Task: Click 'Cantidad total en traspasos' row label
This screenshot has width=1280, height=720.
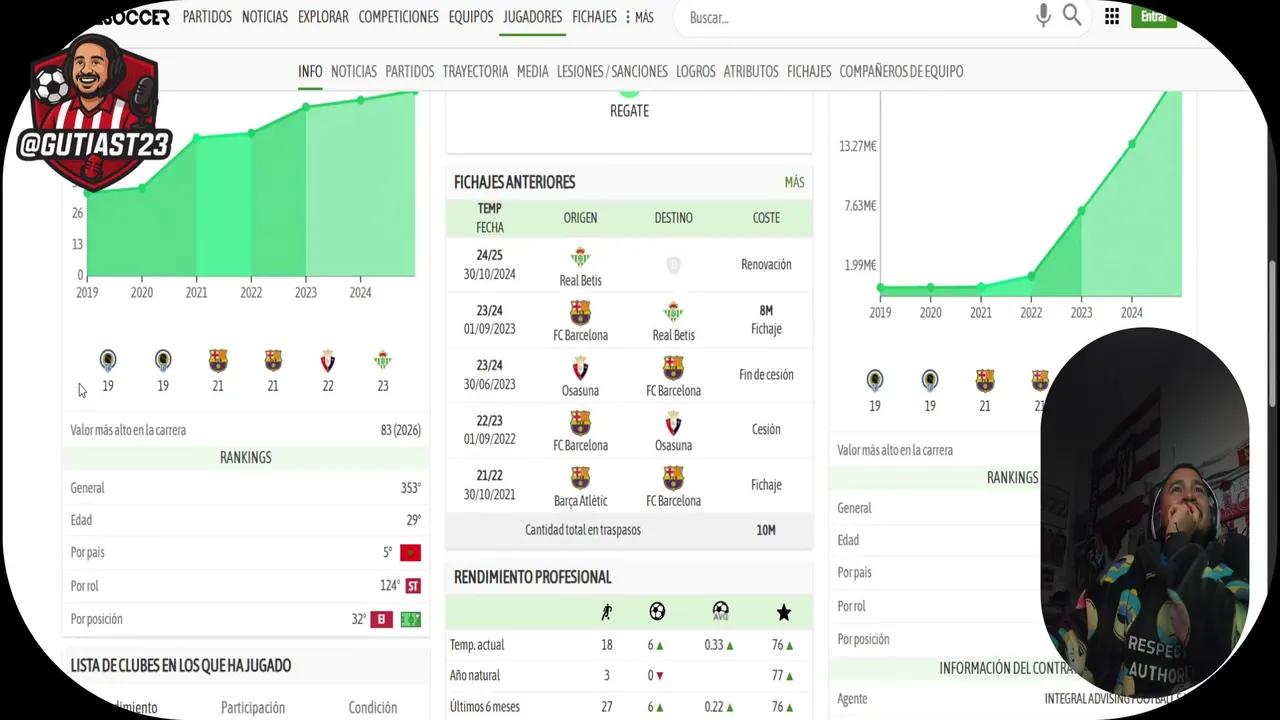Action: [x=583, y=530]
